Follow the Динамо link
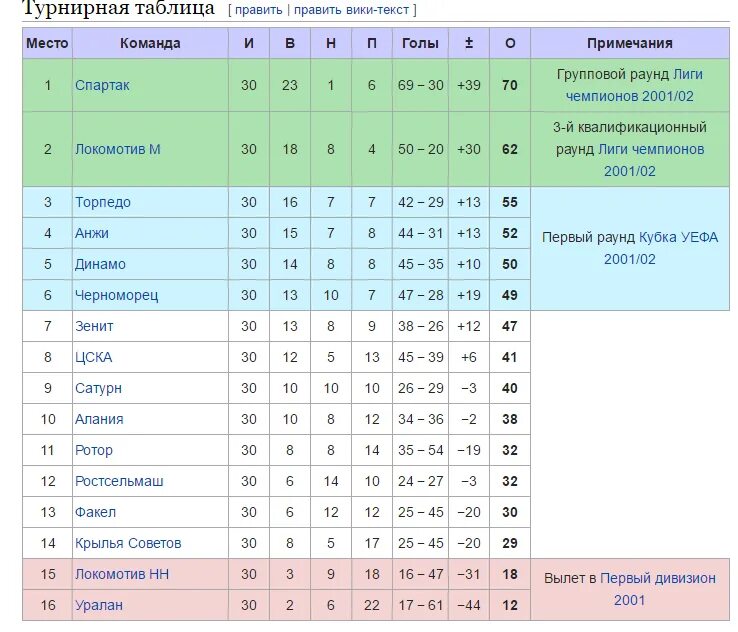The image size is (738, 632). point(100,264)
